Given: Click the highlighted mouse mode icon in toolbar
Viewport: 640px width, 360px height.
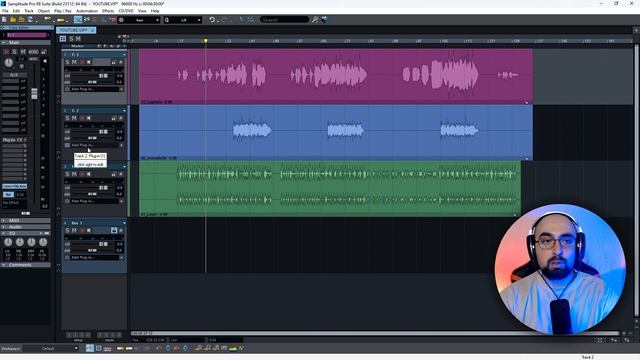Looking at the screenshot, I should point(78,20).
